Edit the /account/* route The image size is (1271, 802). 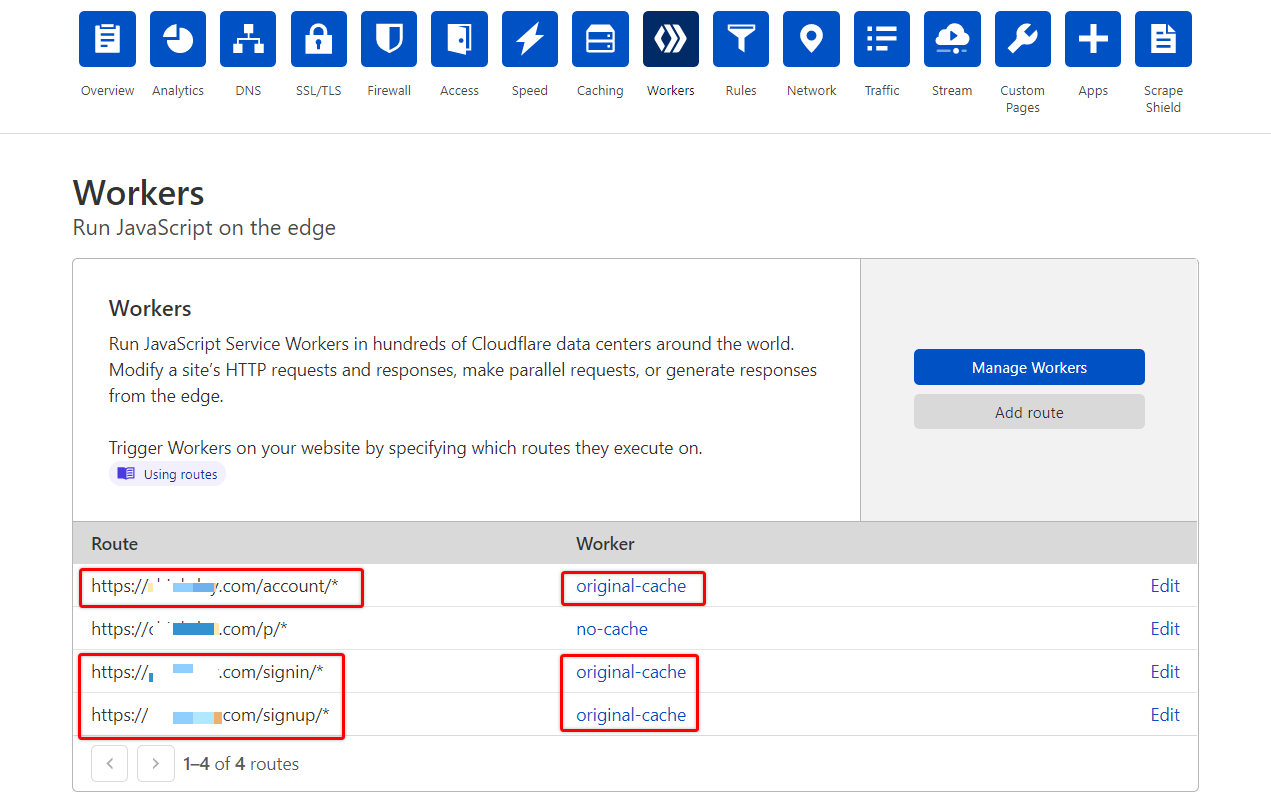1165,586
